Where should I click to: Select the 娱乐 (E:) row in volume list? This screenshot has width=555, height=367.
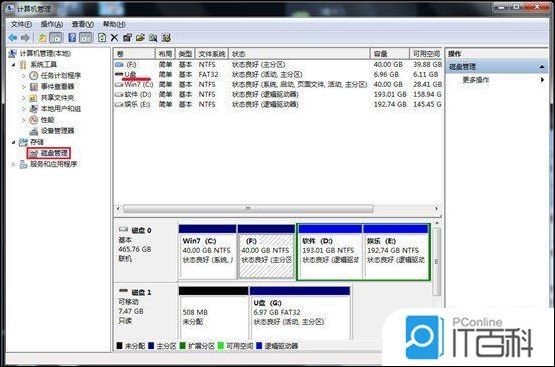coord(278,104)
